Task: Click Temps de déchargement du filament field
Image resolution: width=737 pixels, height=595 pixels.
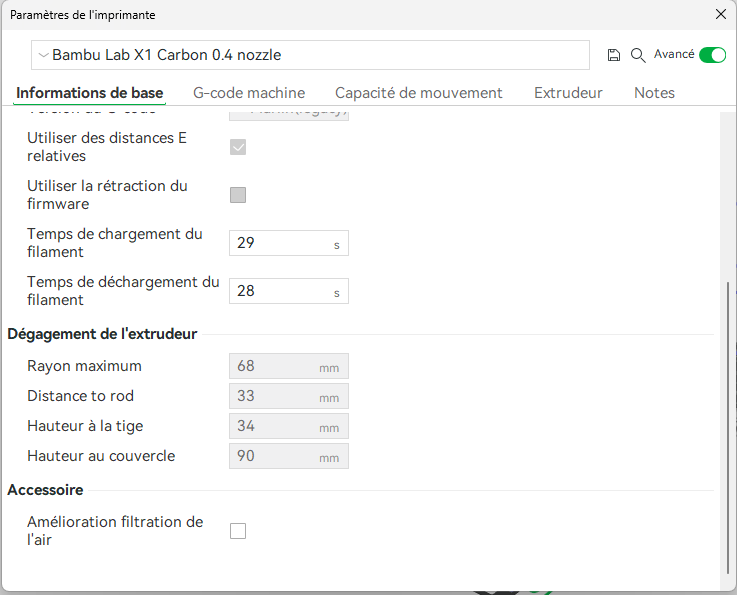Action: coord(280,291)
